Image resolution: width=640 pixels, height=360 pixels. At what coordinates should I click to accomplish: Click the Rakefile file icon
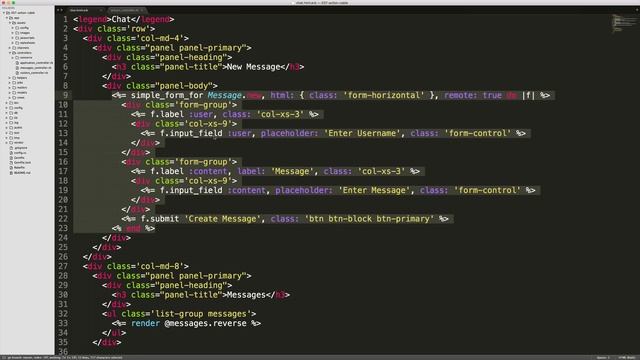[x=11, y=167]
